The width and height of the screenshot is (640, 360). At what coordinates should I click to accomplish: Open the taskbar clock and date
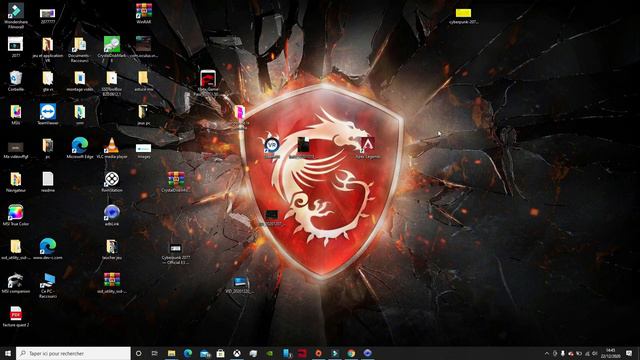click(x=611, y=353)
